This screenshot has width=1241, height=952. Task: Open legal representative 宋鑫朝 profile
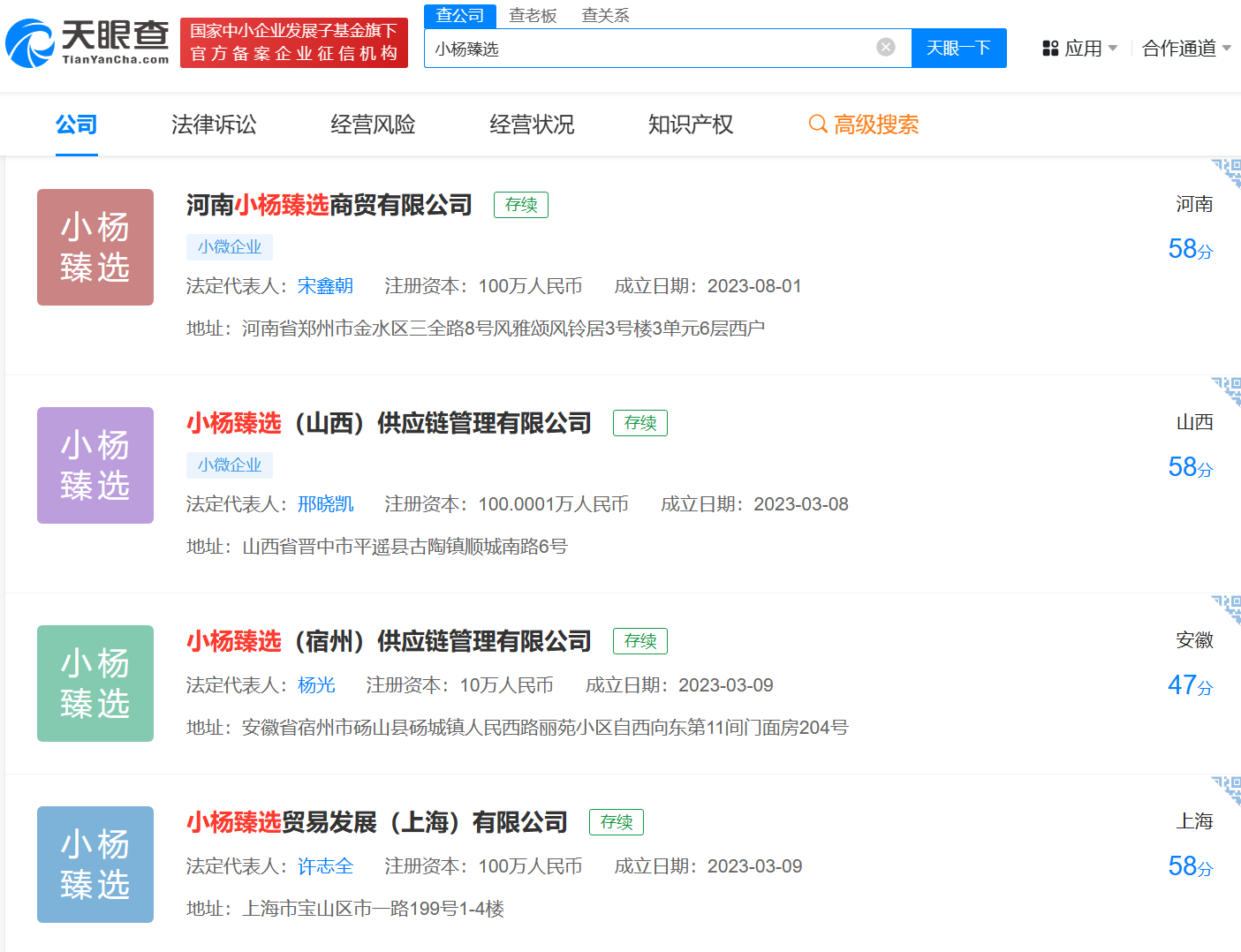[x=325, y=286]
